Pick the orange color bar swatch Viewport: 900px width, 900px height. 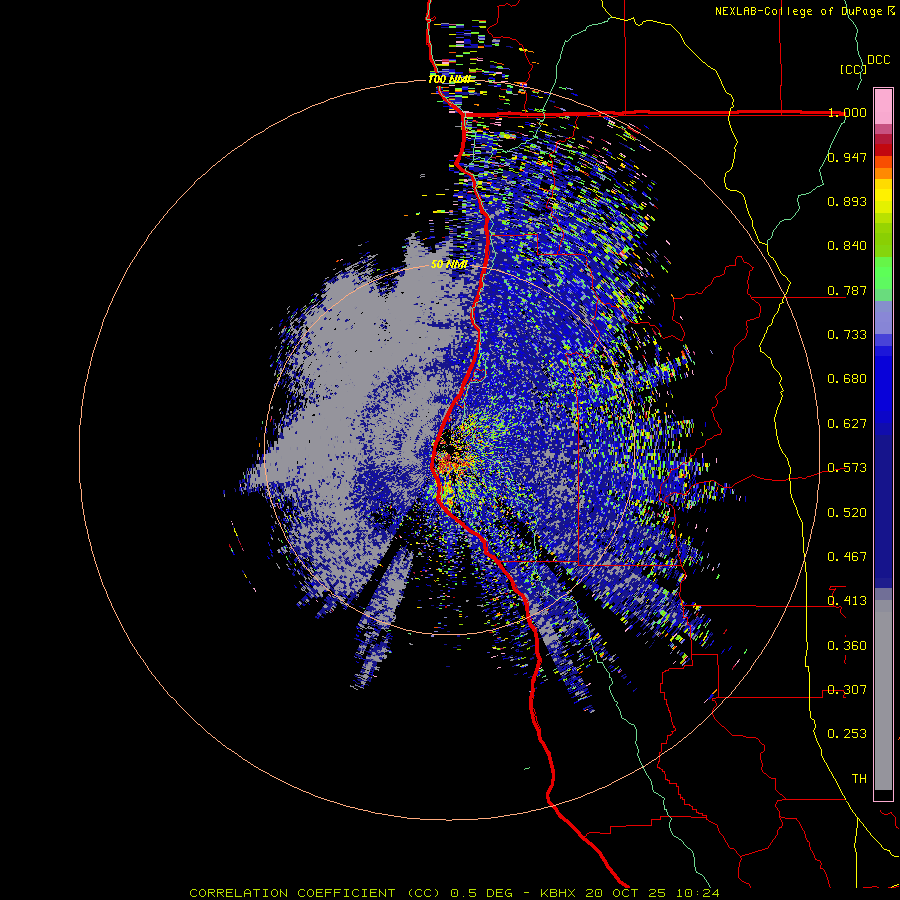pyautogui.click(x=883, y=173)
